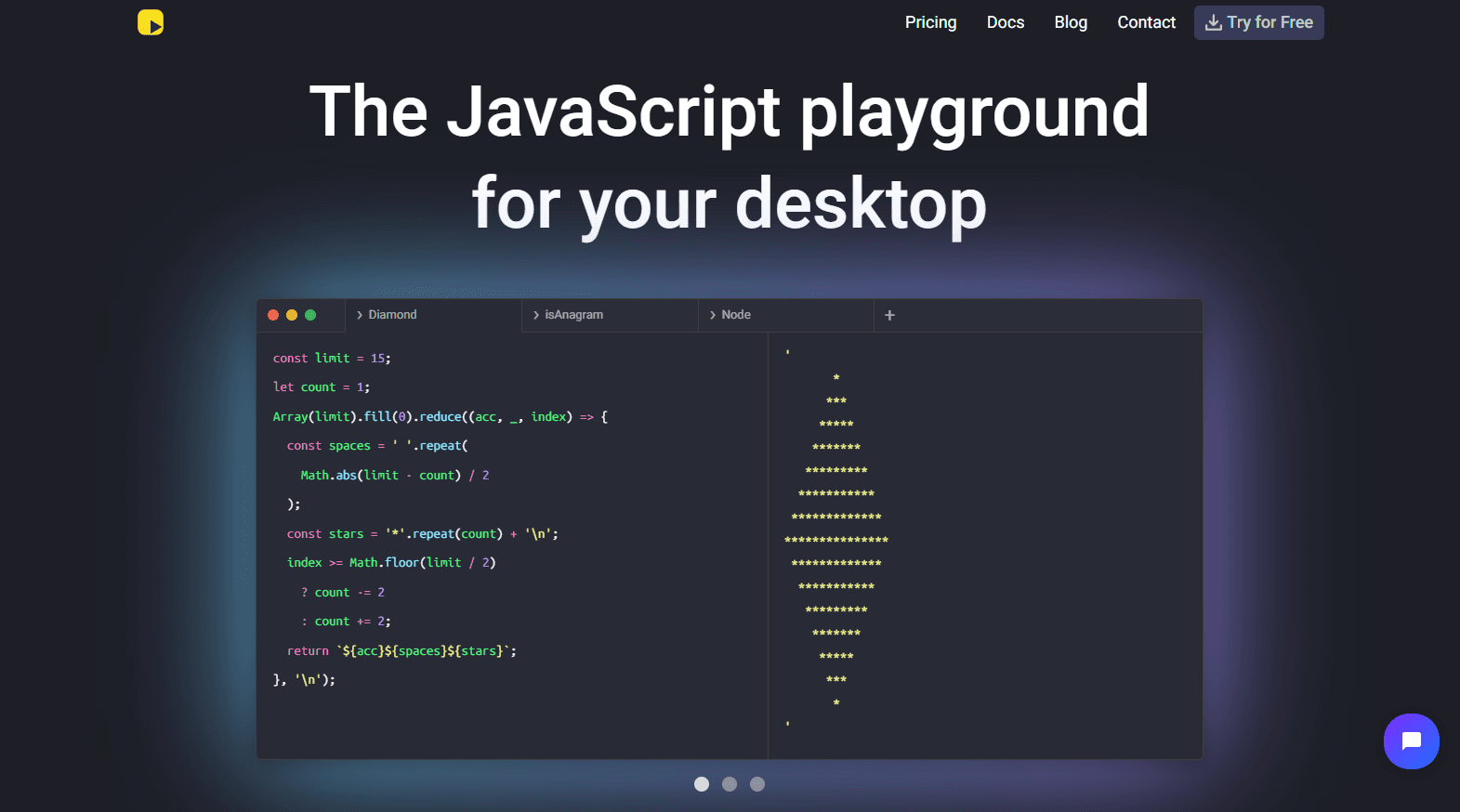Click the yellow RunJS logo icon
This screenshot has width=1460, height=812.
click(151, 22)
